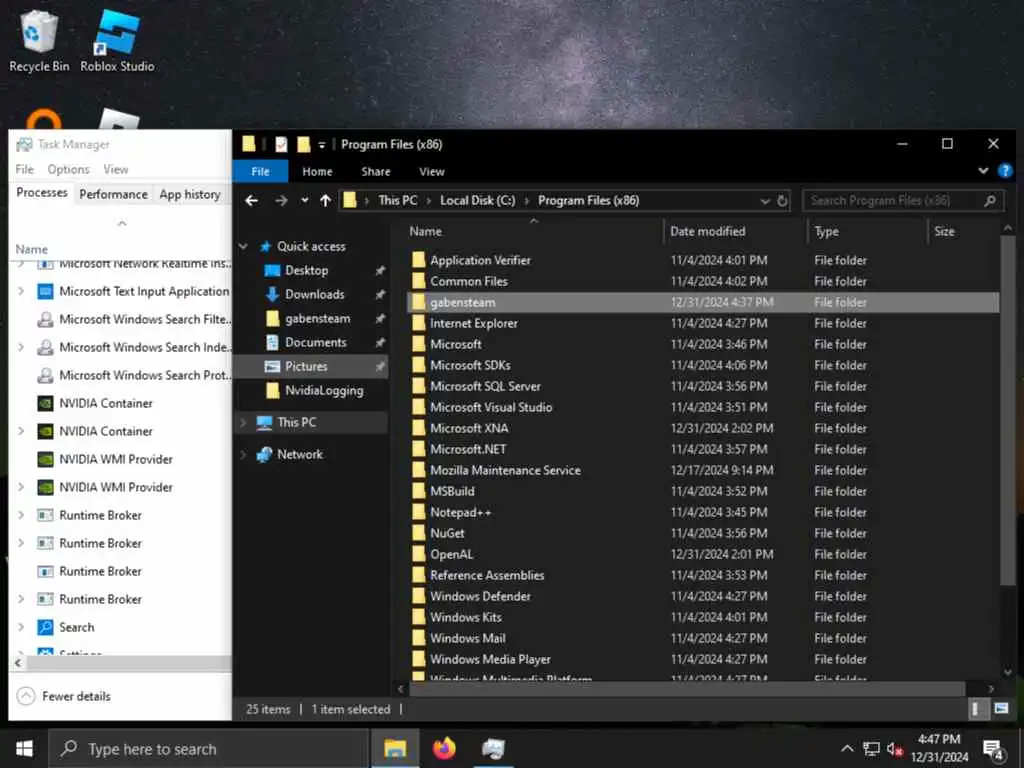Show hidden system tray icons
The image size is (1024, 768).
(x=847, y=749)
